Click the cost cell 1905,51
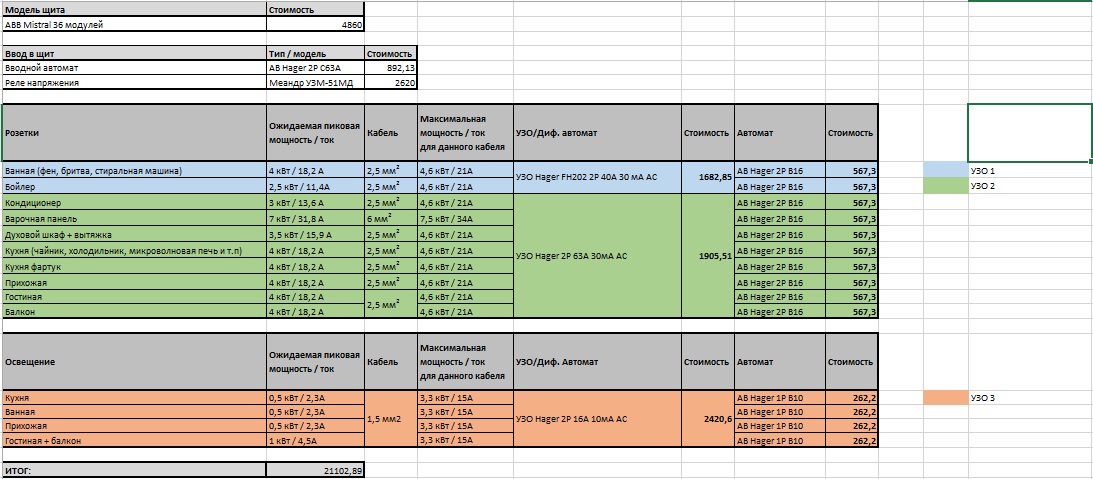Image resolution: width=1093 pixels, height=479 pixels. [708, 257]
